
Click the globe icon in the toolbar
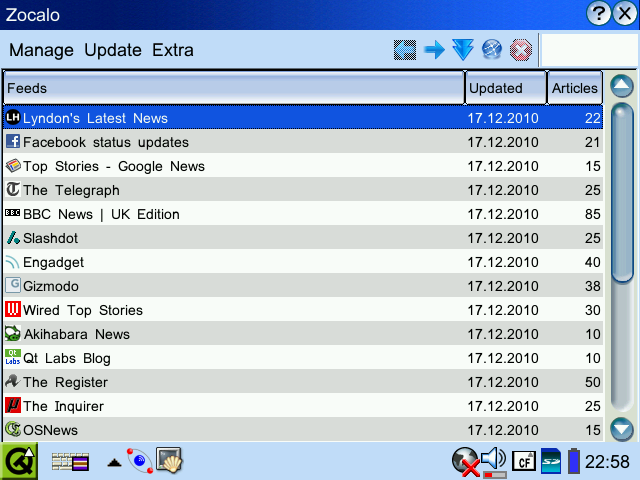tap(491, 50)
